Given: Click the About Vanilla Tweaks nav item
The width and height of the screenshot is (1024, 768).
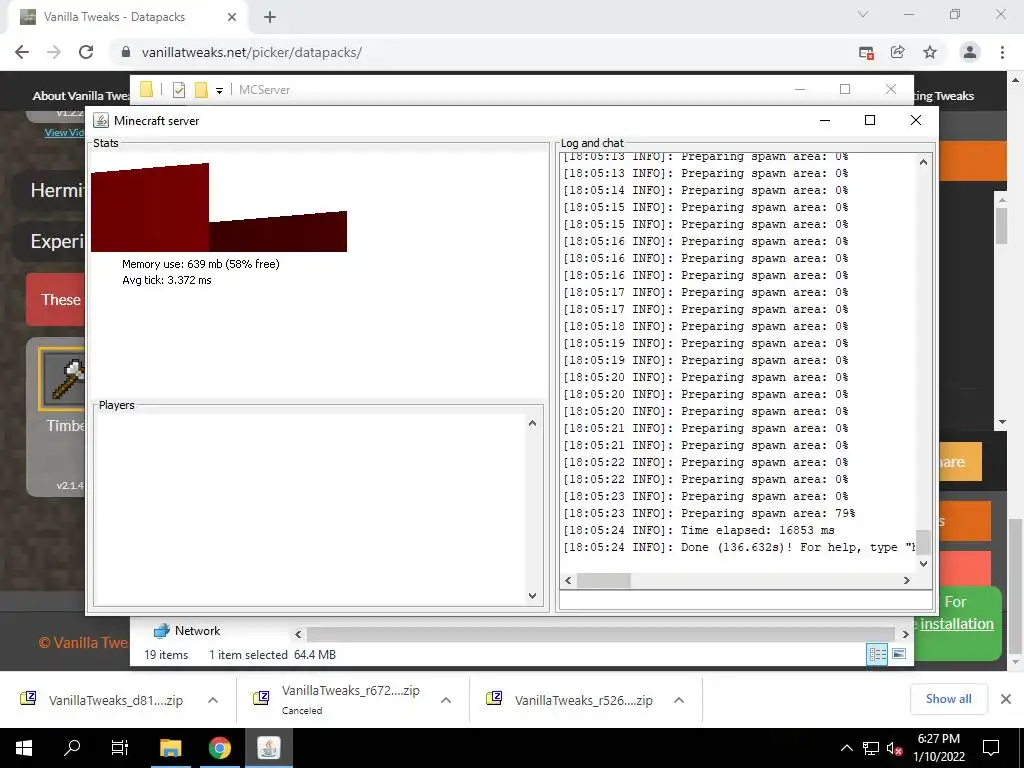Looking at the screenshot, I should [81, 95].
